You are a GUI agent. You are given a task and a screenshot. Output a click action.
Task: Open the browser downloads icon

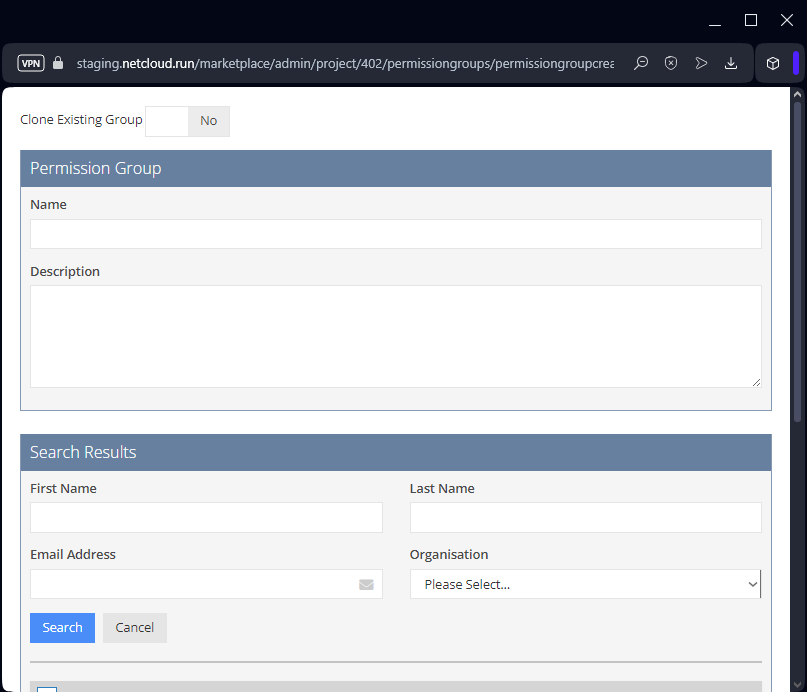click(x=731, y=63)
